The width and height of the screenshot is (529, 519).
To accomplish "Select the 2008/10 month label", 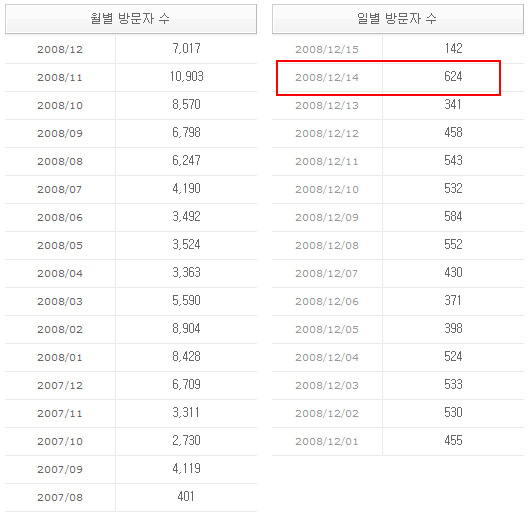I will click(x=60, y=106).
